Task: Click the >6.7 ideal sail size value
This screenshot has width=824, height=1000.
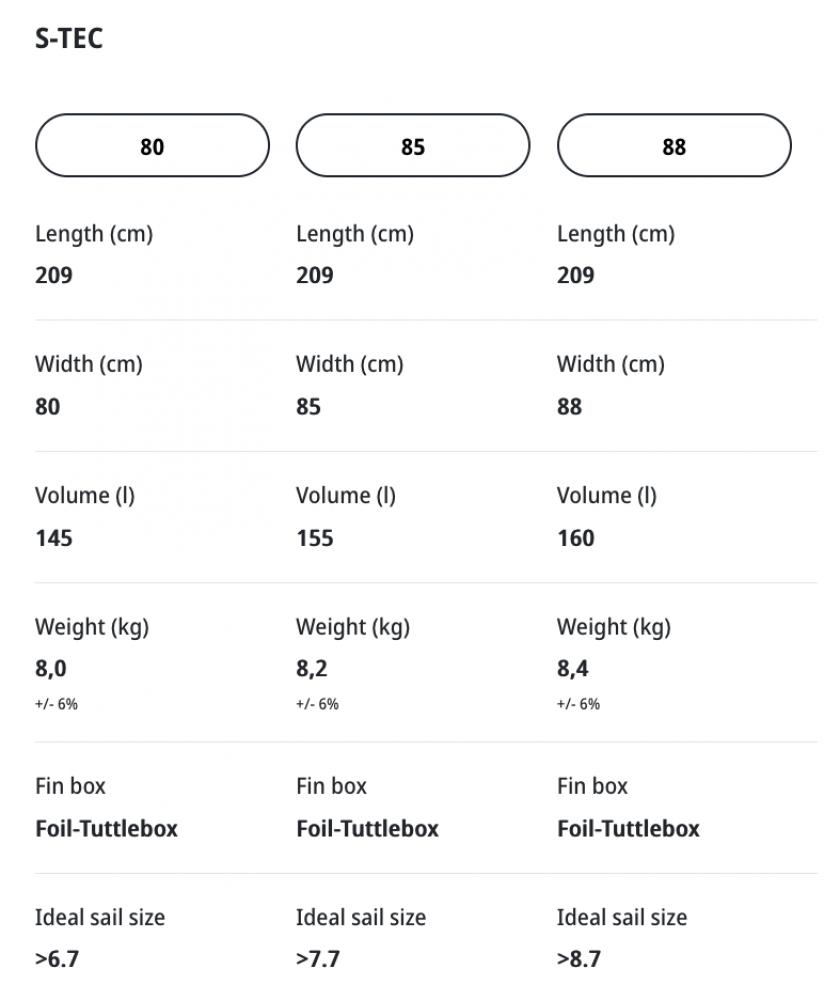Action: 57,959
